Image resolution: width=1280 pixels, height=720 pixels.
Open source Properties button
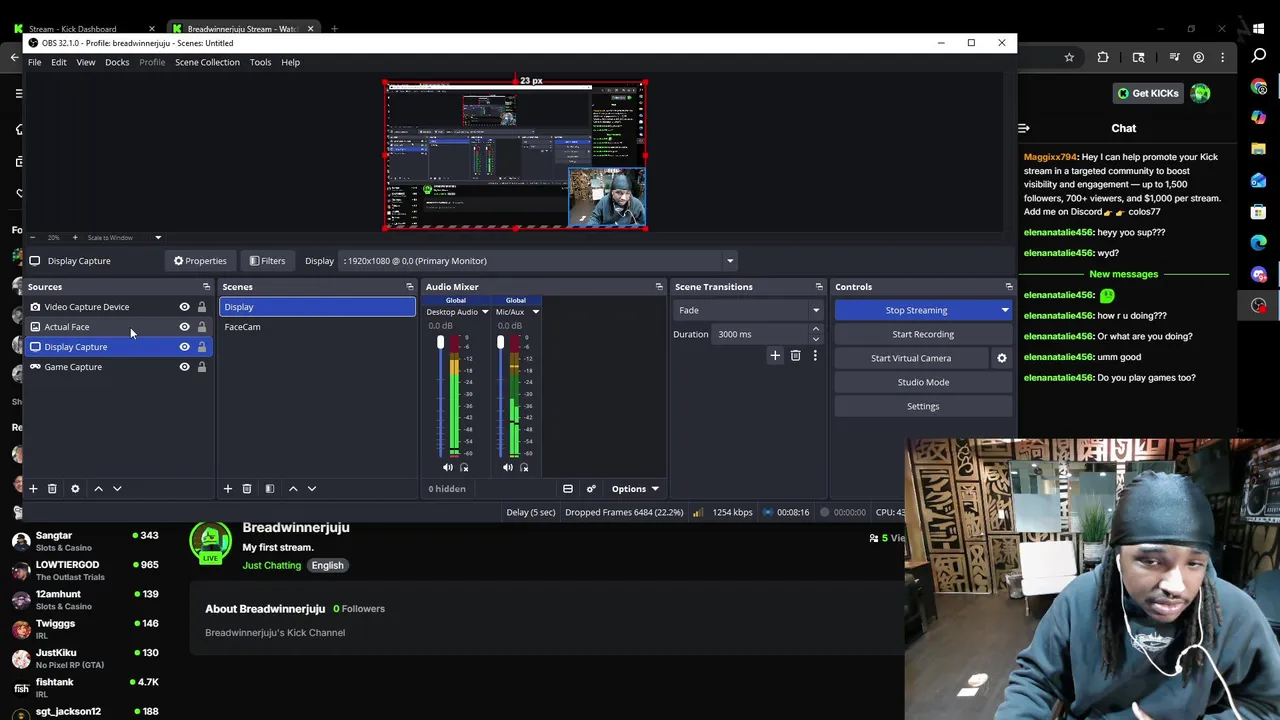(200, 261)
